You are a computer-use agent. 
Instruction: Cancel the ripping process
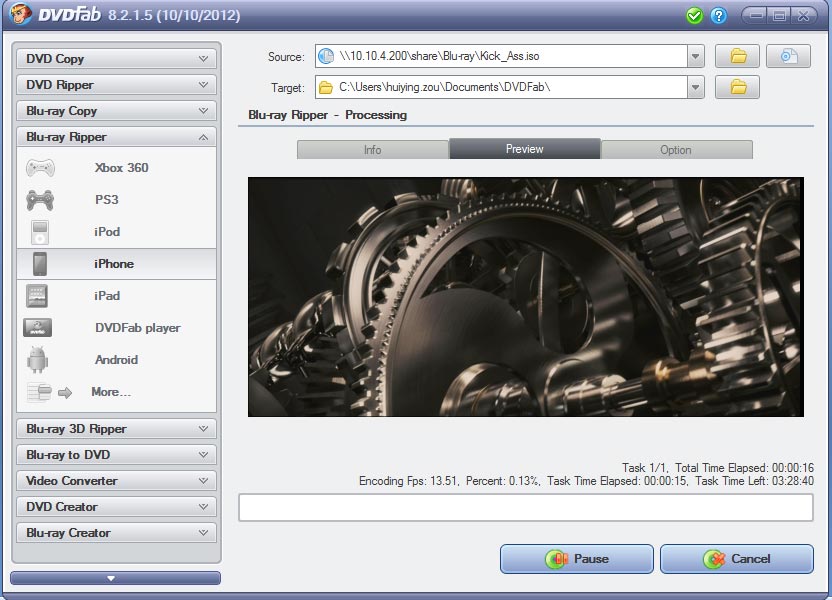pos(737,559)
